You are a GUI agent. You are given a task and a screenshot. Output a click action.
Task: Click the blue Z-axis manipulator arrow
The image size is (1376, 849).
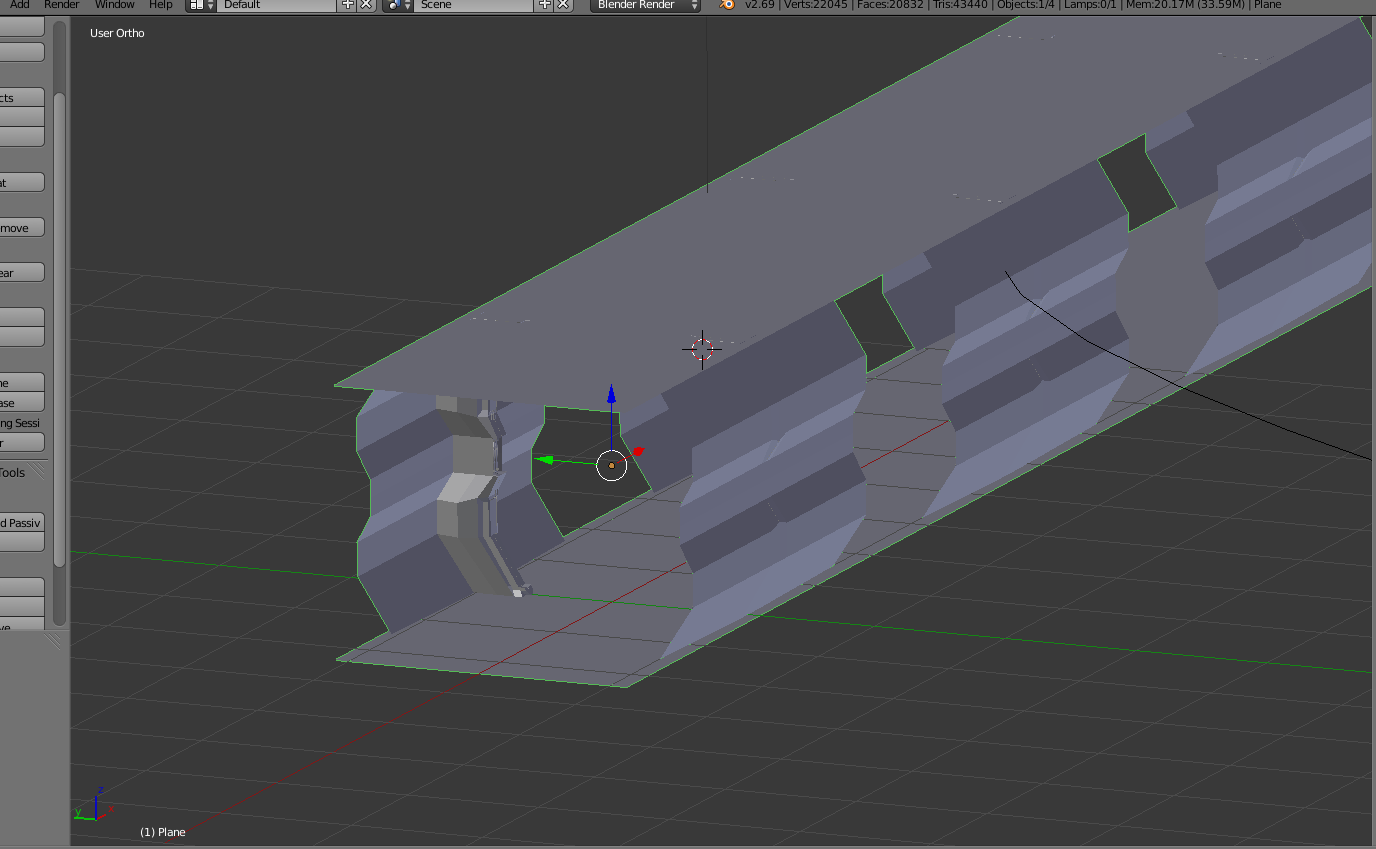(611, 394)
